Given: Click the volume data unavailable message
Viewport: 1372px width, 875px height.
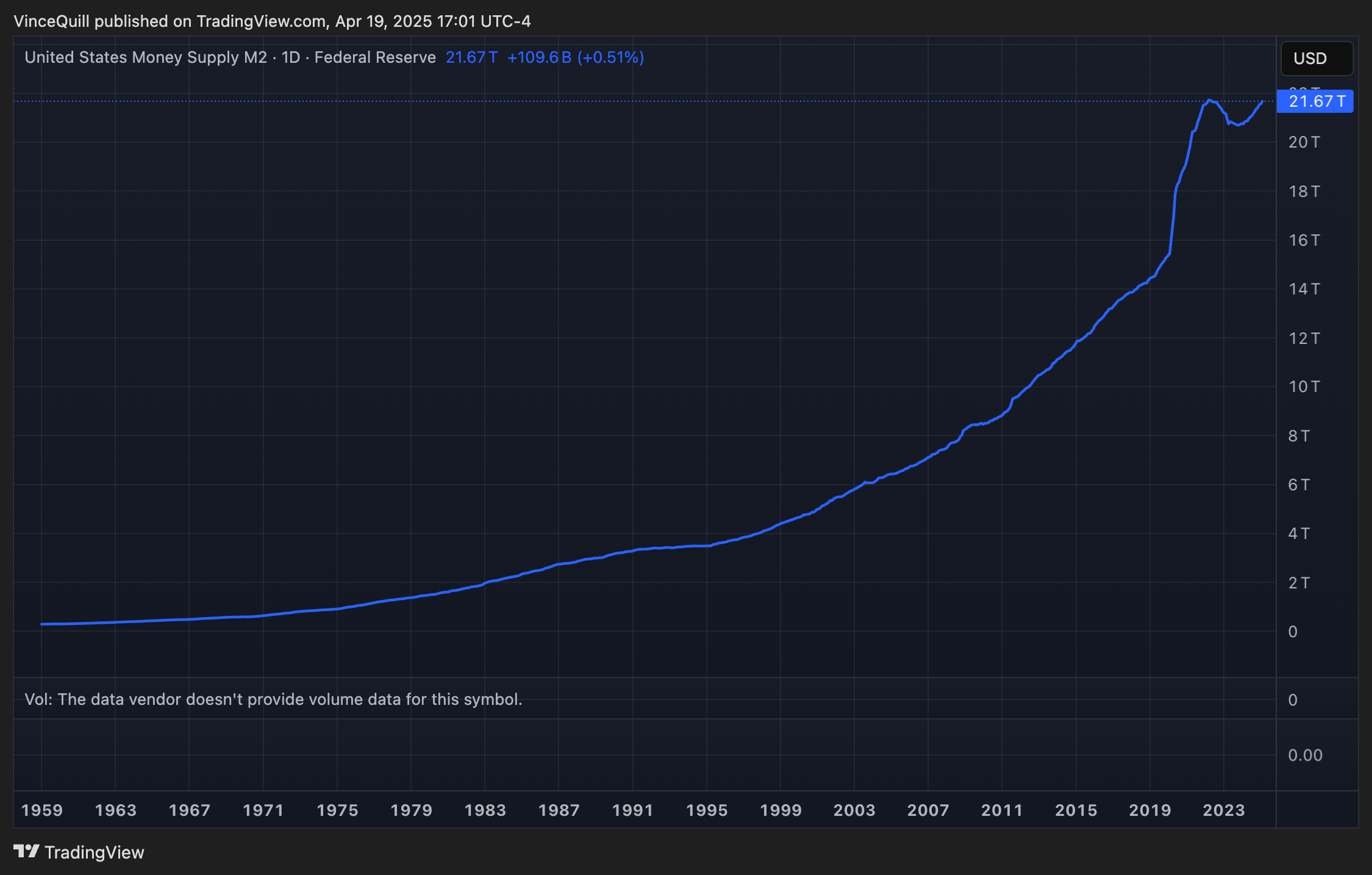Looking at the screenshot, I should coord(273,699).
